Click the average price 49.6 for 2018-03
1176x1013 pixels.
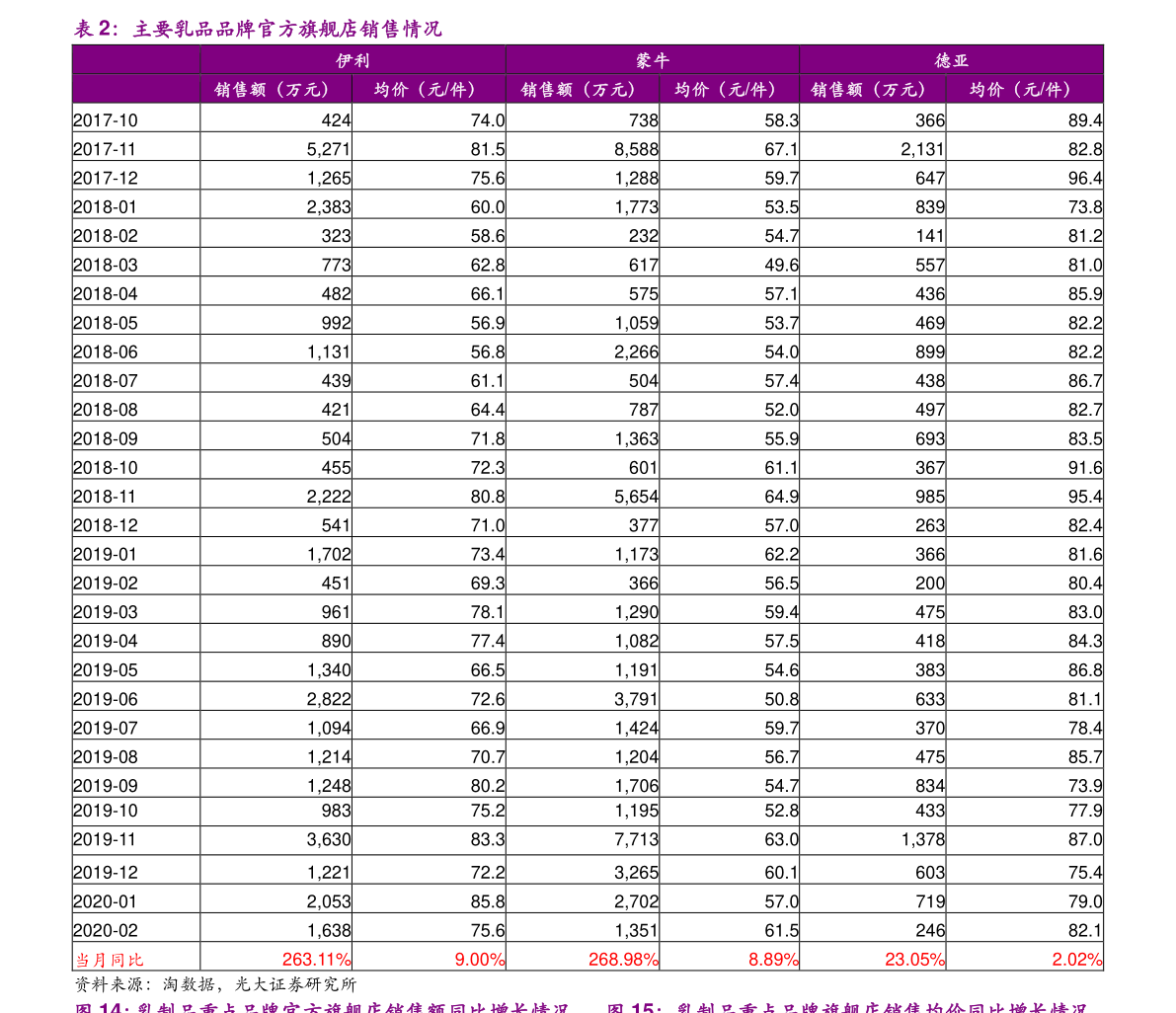pyautogui.click(x=781, y=266)
